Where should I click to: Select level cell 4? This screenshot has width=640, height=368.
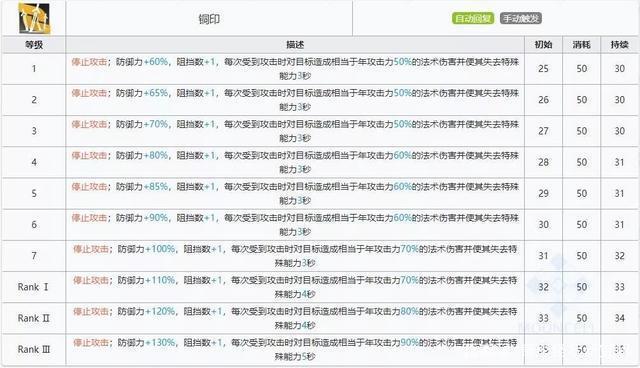tap(34, 162)
